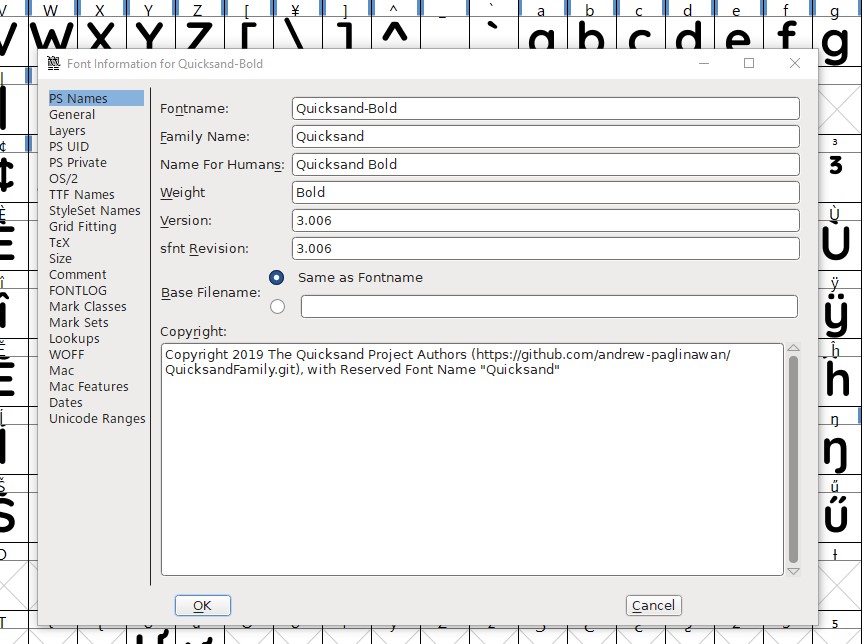Screen dimensions: 862x644
Task: Click the Copyright vertical scrollbar thumb
Action: pos(793,459)
